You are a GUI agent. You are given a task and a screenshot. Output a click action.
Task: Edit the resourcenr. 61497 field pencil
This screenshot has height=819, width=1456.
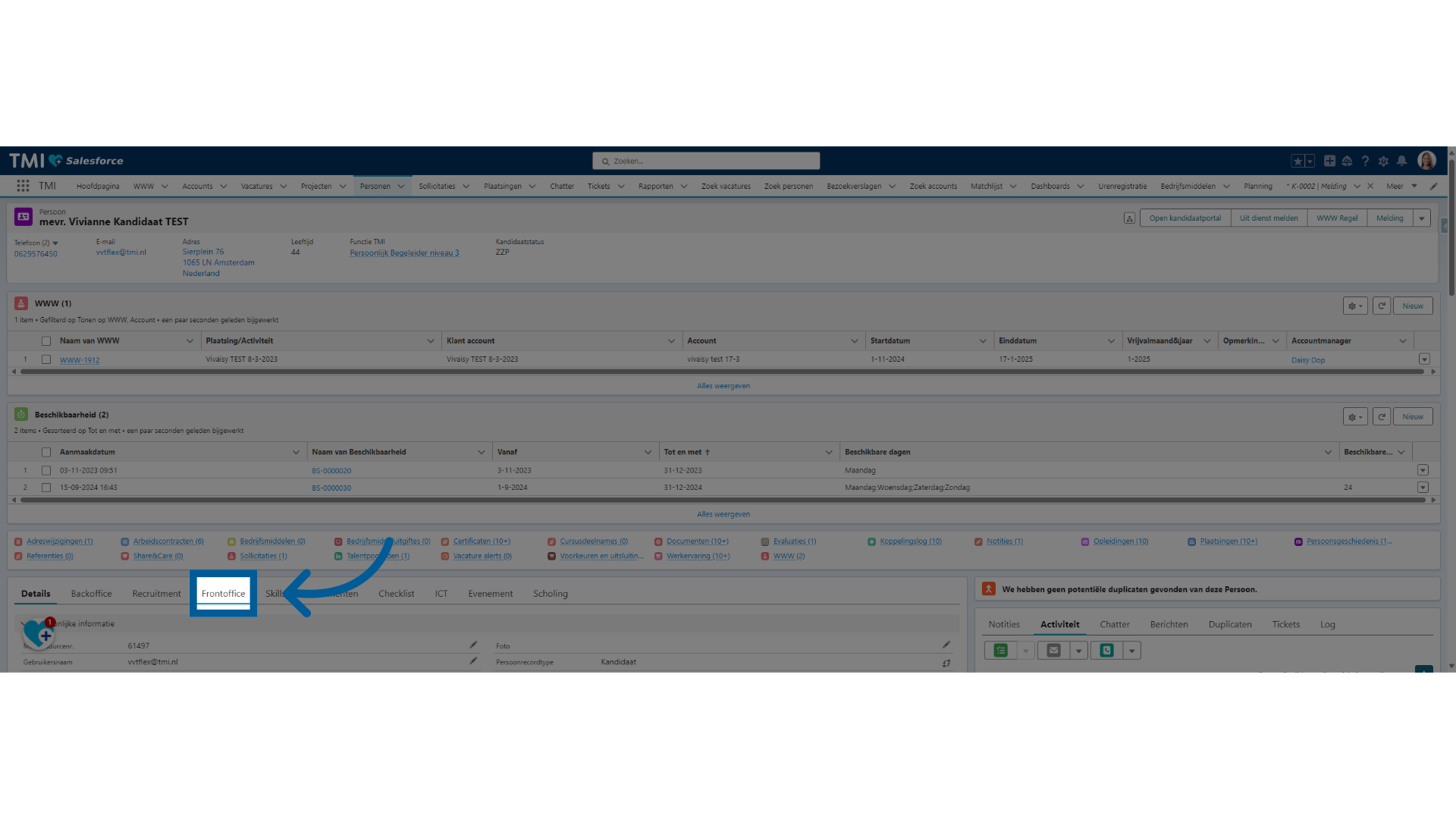coord(473,645)
